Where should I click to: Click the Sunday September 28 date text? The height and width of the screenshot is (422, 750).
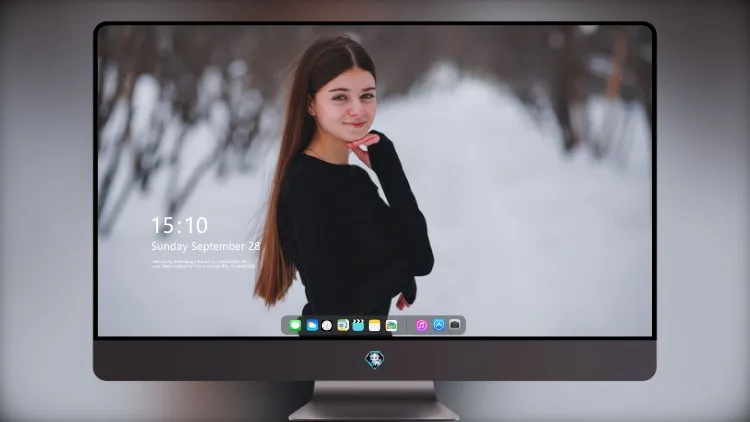point(206,246)
